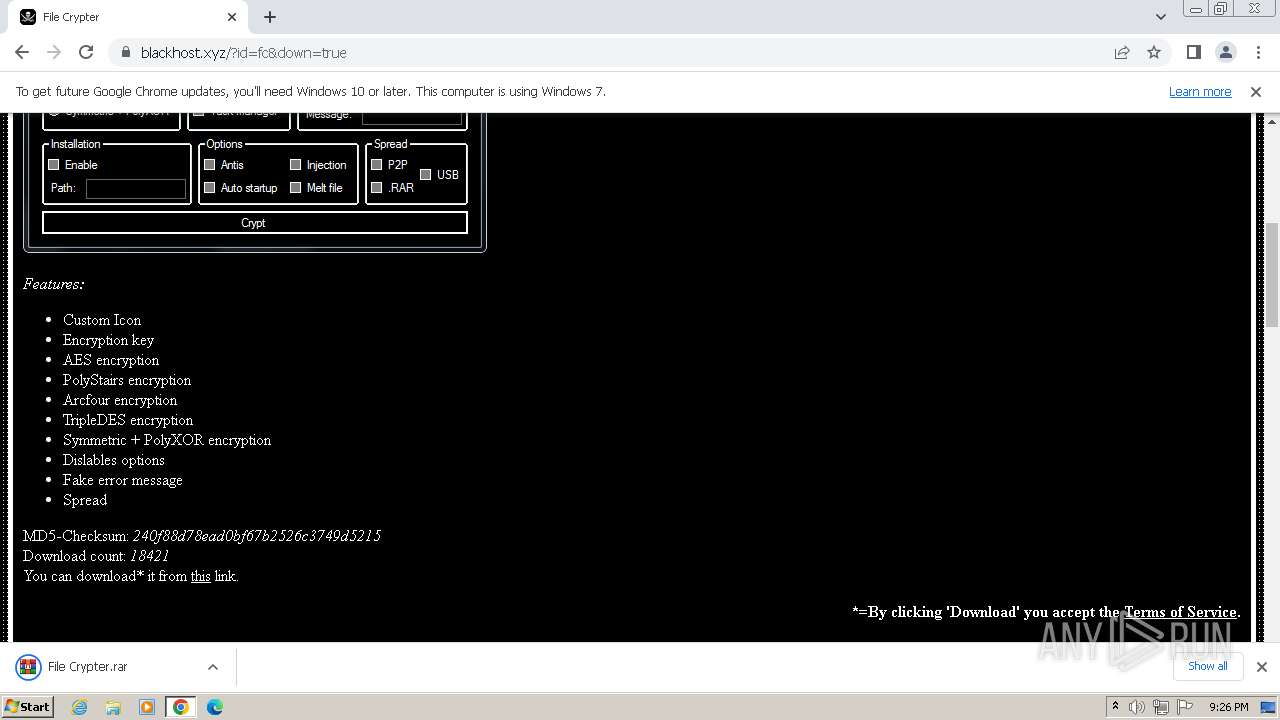
Task: Click the 'Encryption key' list item
Action: click(x=109, y=340)
